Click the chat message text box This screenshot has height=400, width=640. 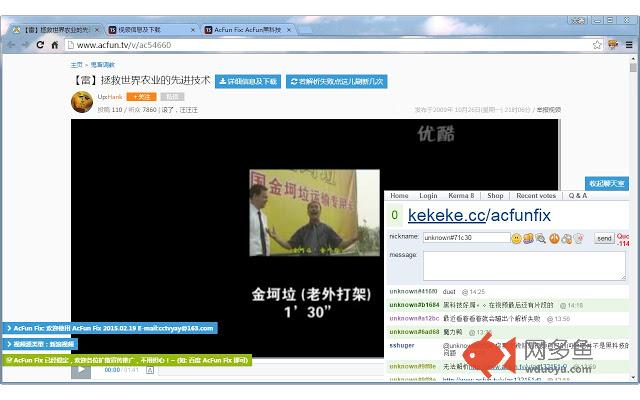tap(524, 266)
